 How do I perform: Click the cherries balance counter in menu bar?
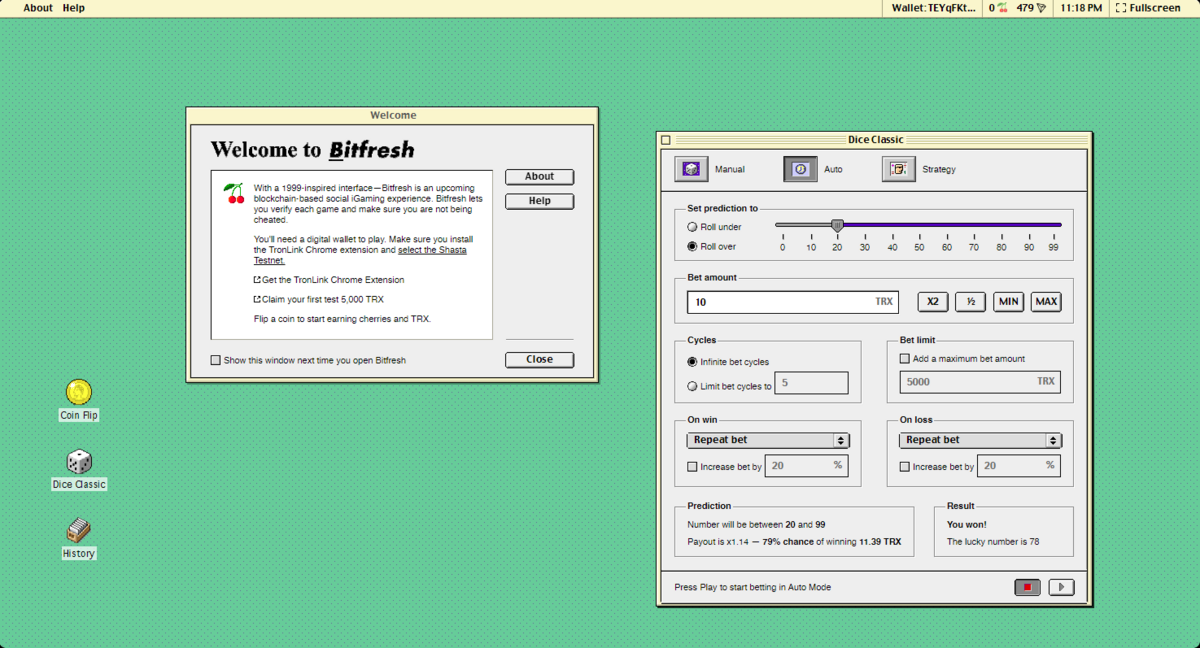coord(998,8)
